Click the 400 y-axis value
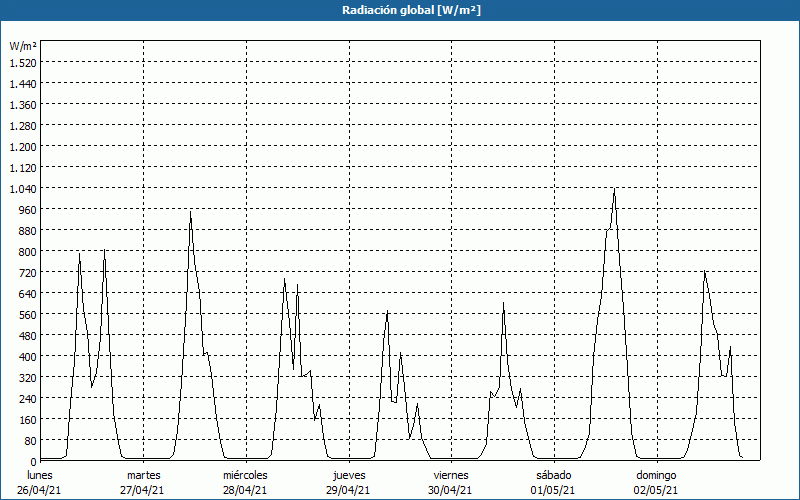This screenshot has width=800, height=500. [x=27, y=357]
